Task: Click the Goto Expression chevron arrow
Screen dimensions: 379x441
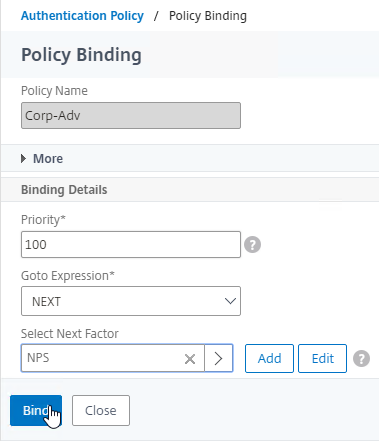Action: click(230, 301)
